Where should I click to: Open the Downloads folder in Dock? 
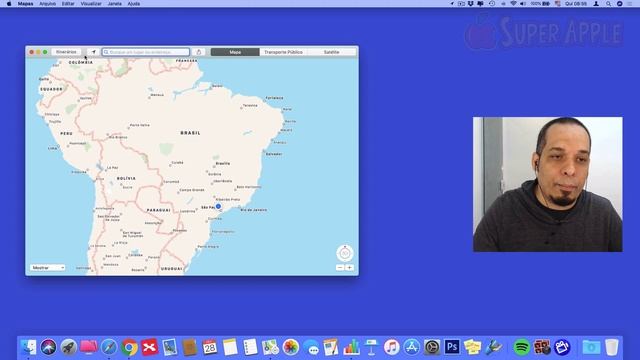591,347
